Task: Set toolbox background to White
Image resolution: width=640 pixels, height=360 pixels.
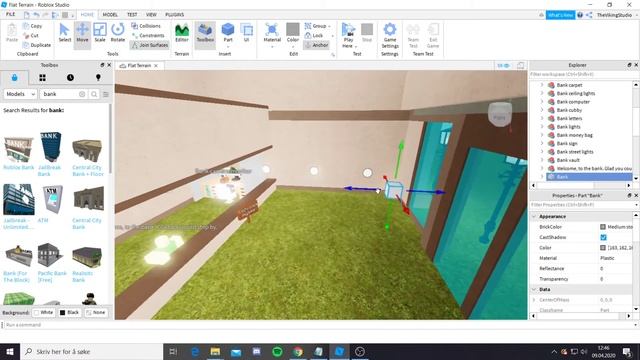Action: [43, 313]
